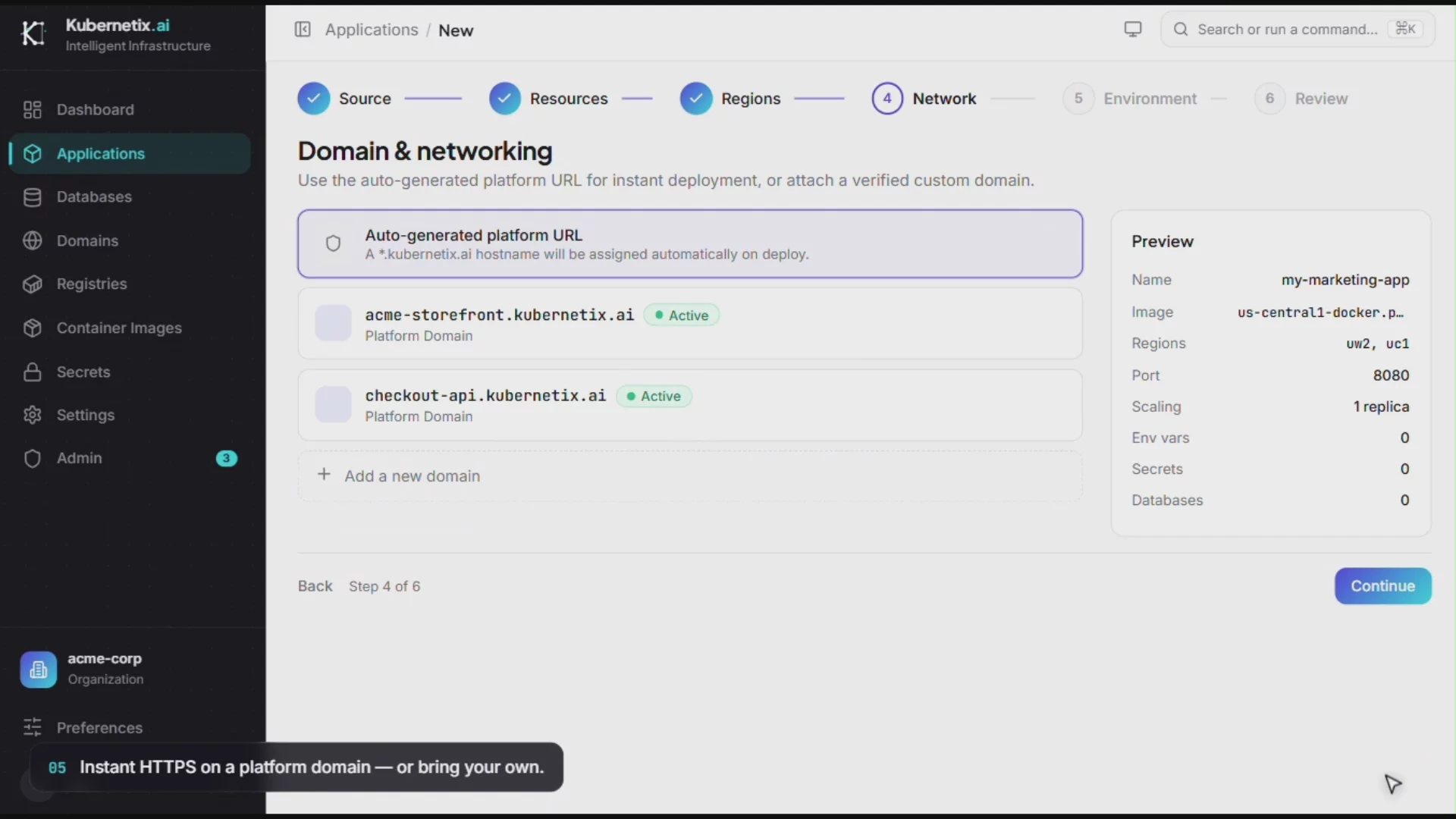
Task: Open Dashboard in the sidebar
Action: (x=130, y=110)
